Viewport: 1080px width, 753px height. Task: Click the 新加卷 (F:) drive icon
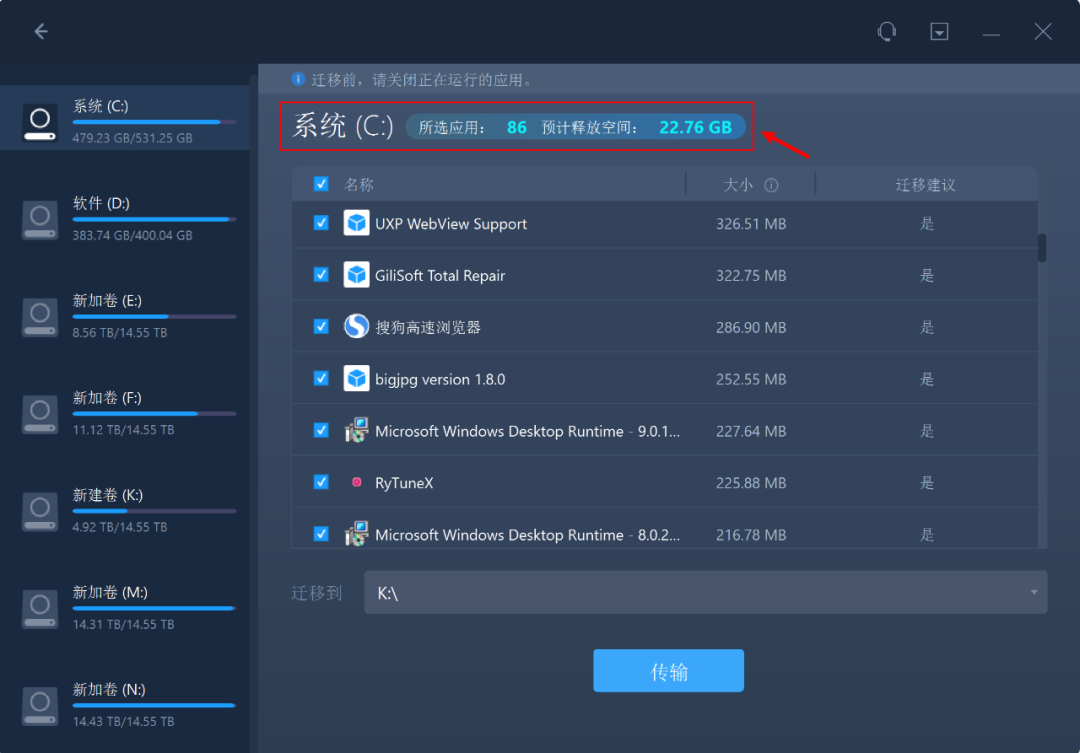pos(40,414)
